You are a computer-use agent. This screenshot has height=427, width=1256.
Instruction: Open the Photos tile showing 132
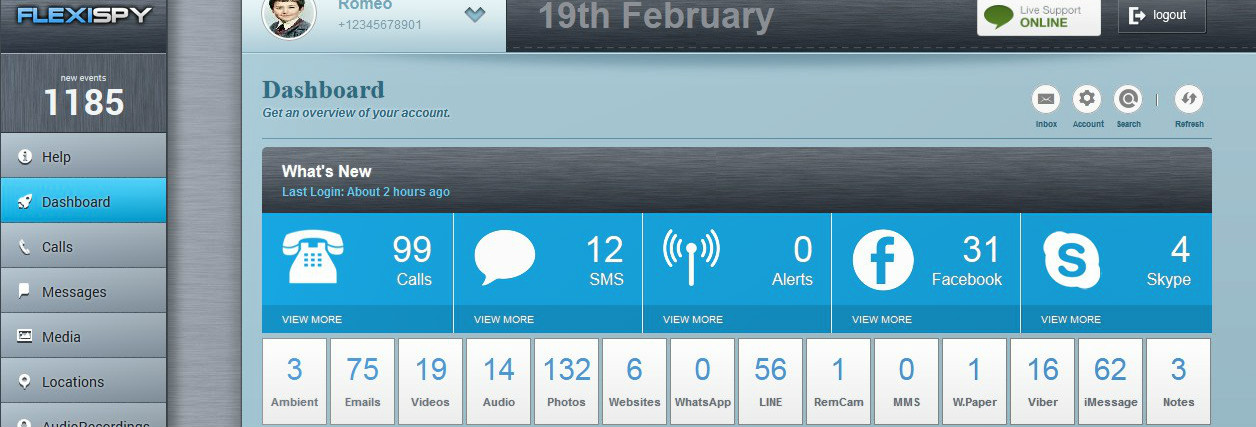point(566,381)
